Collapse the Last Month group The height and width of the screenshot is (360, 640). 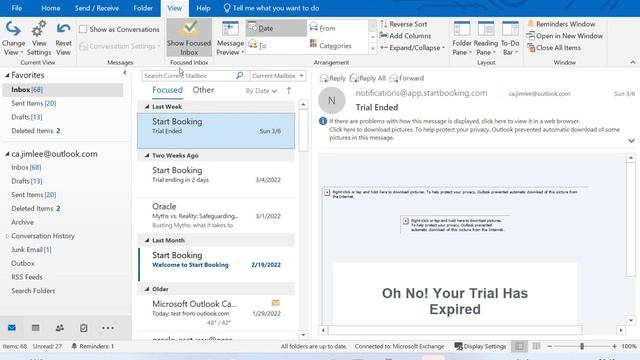pos(147,240)
